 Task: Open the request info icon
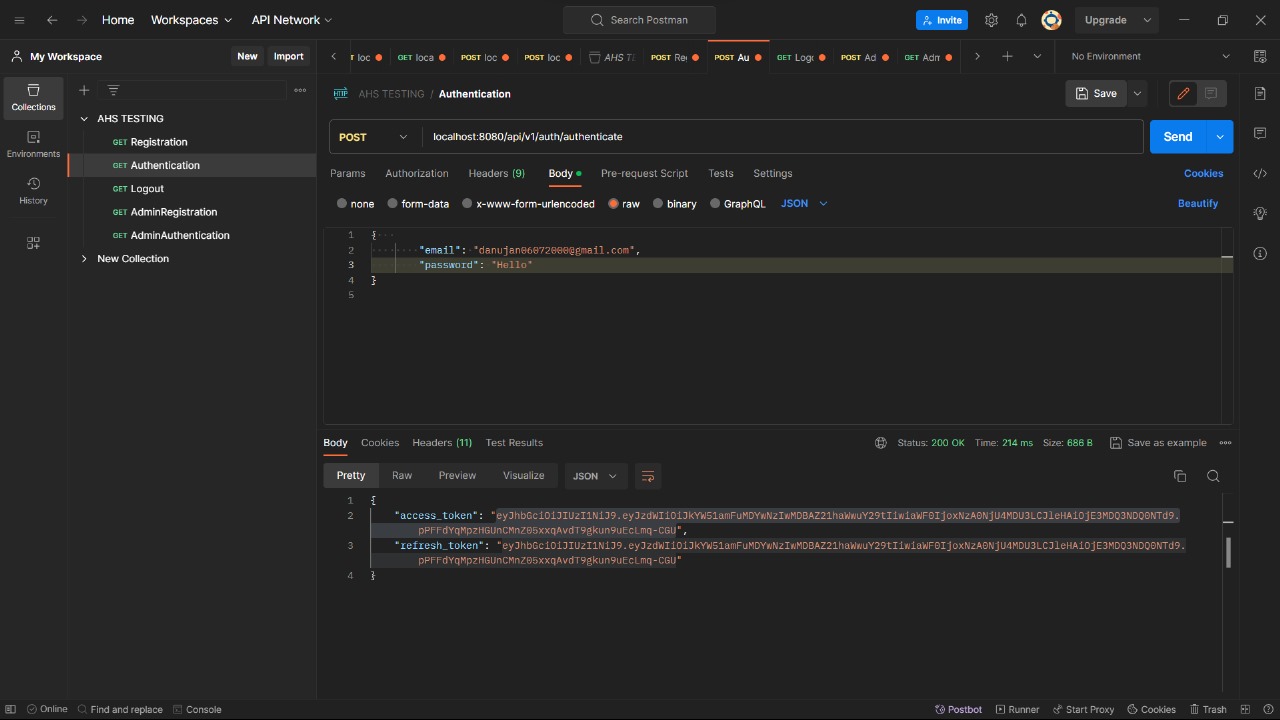coord(1260,253)
